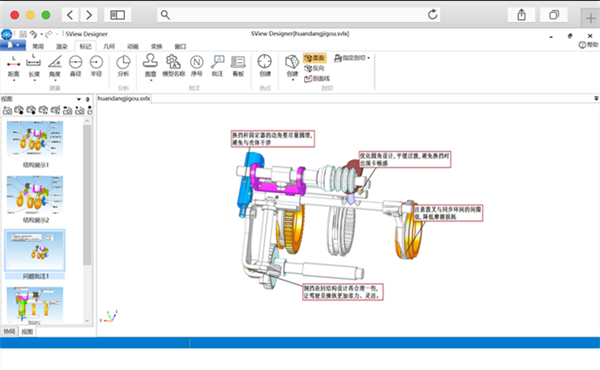
Task: Switch to the 几何 ribbon tab
Action: coord(109,46)
